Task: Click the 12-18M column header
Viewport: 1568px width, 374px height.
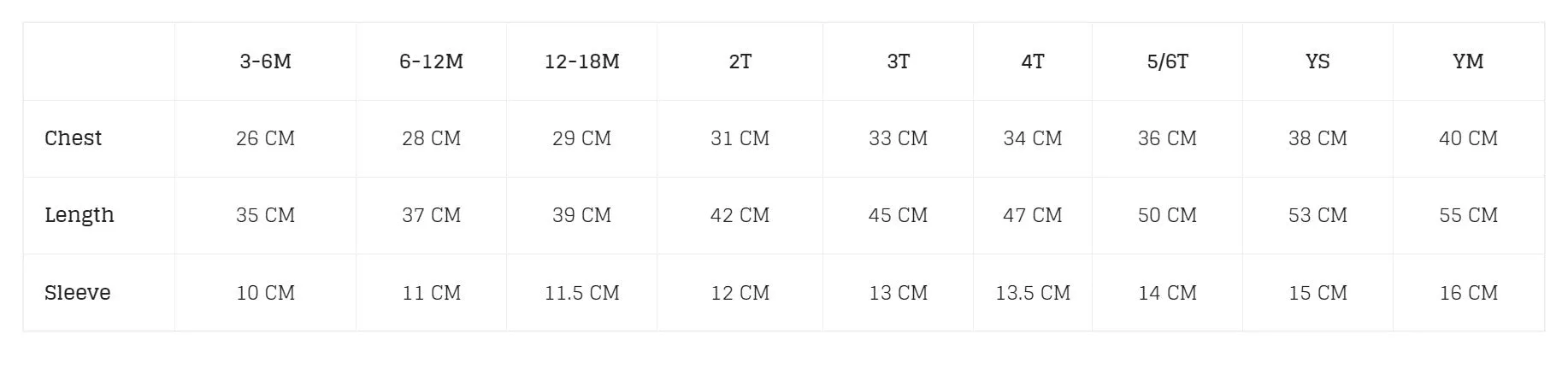Action: point(581,61)
